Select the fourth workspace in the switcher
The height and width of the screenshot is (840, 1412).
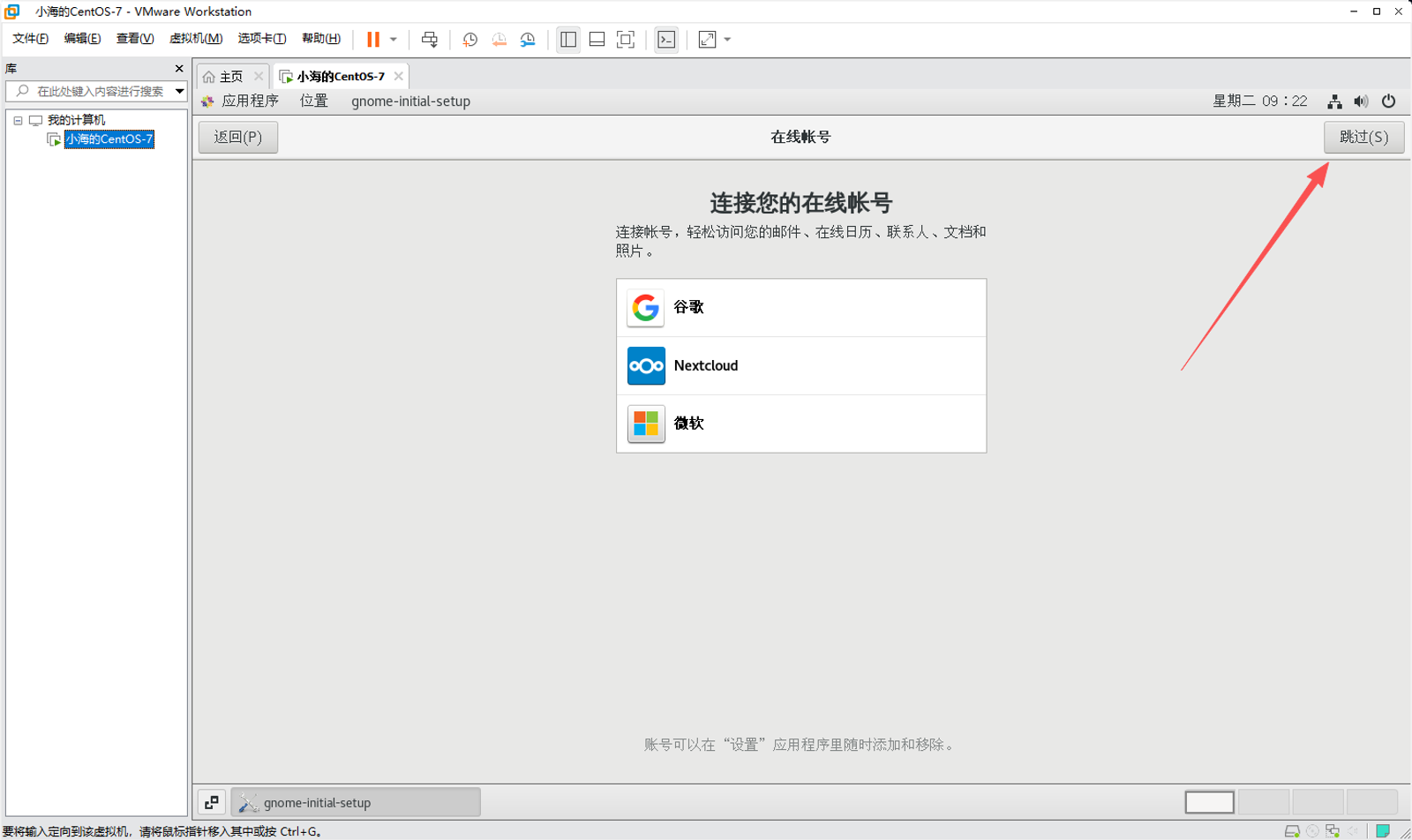tap(1372, 803)
